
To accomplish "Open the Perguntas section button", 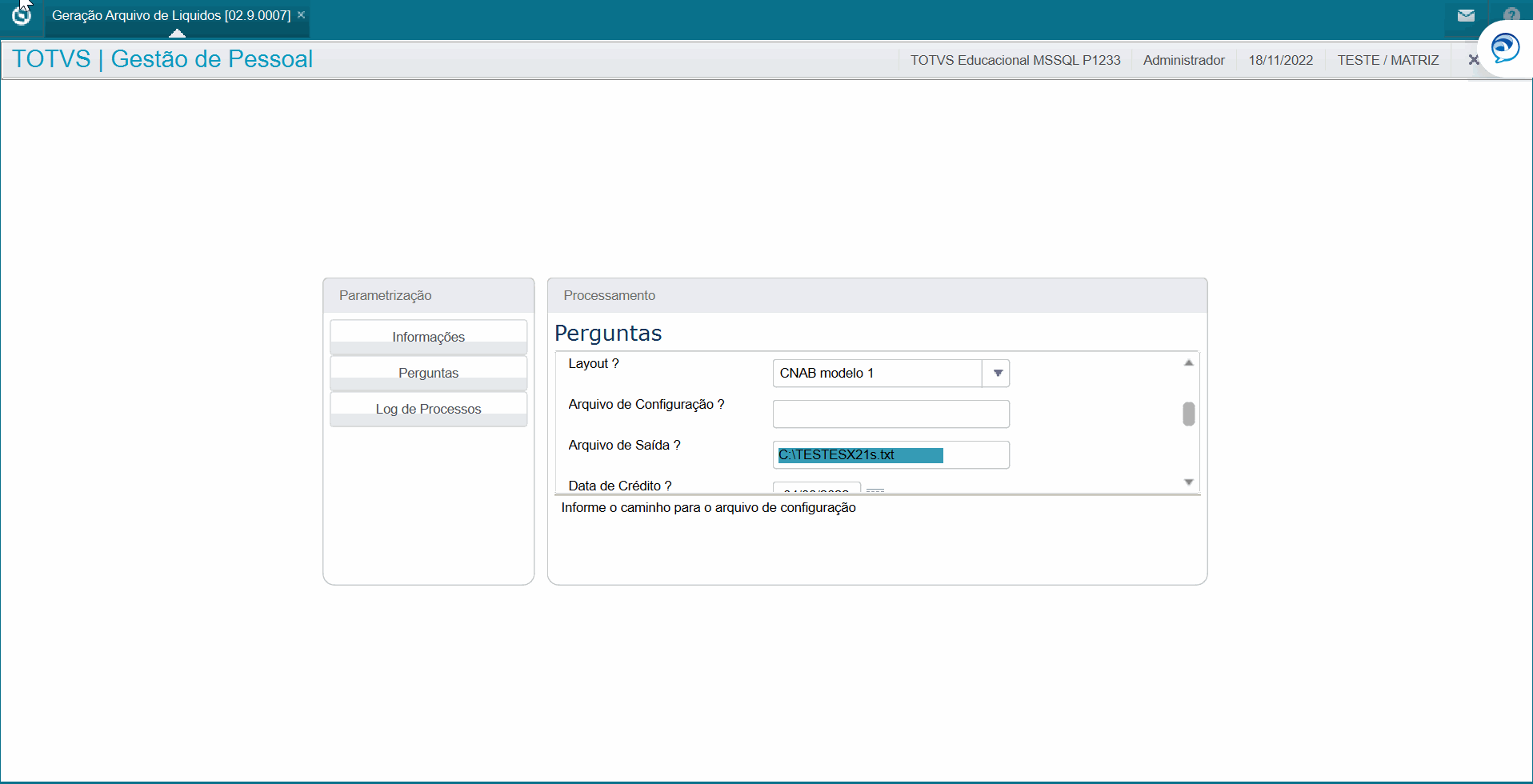I will coord(428,373).
